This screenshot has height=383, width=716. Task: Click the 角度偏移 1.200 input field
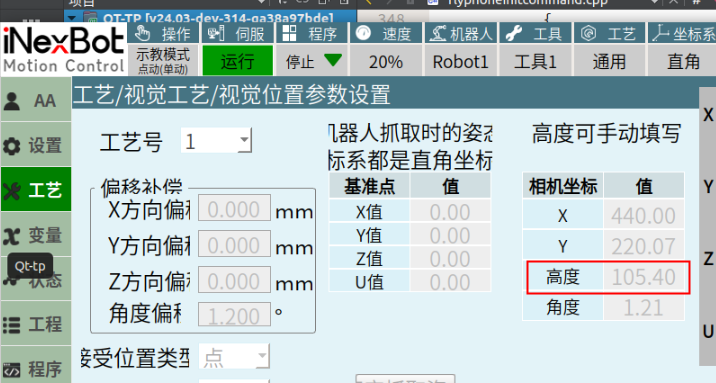[x=234, y=315]
